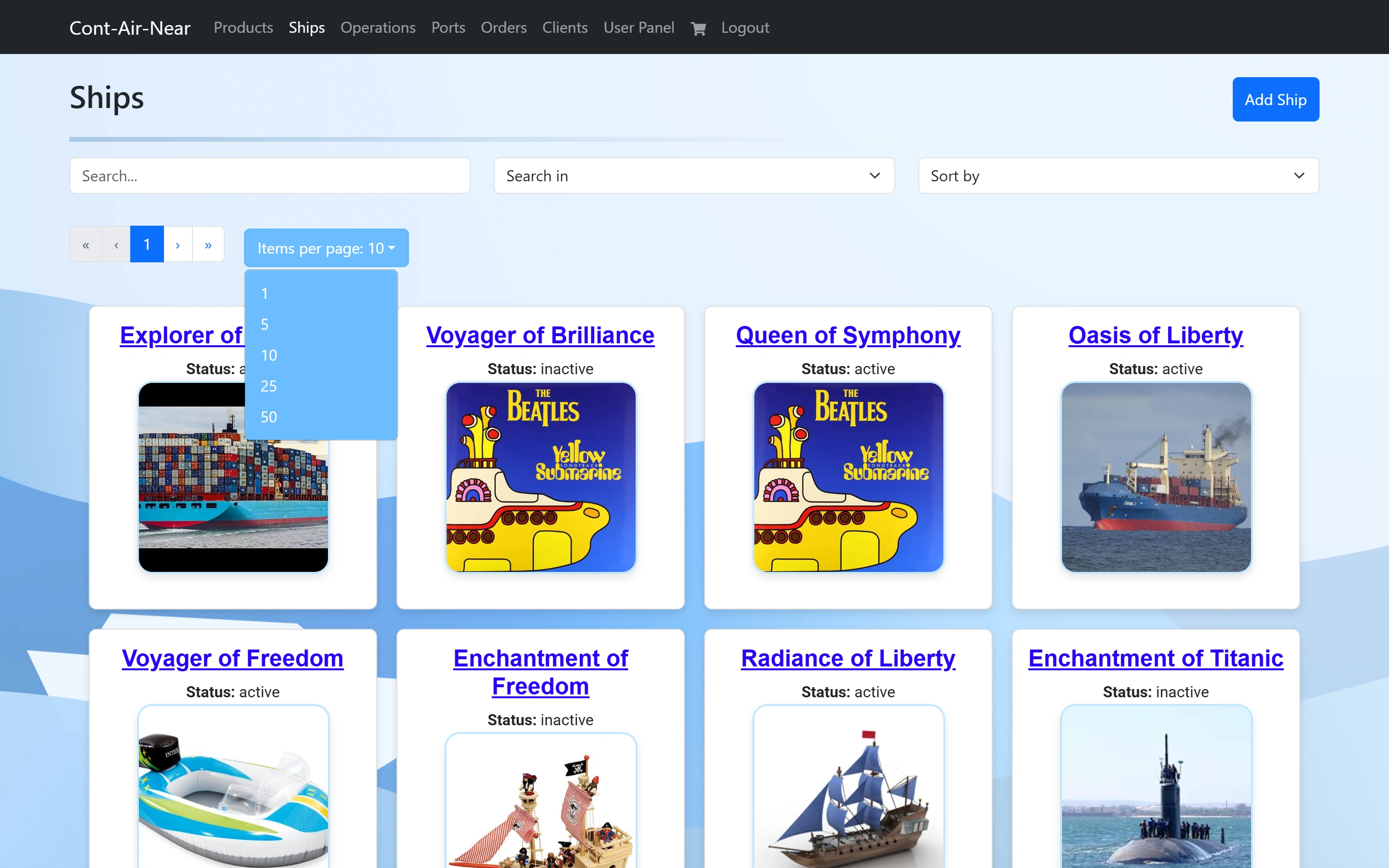Go to first page with double-left arrow

point(85,244)
